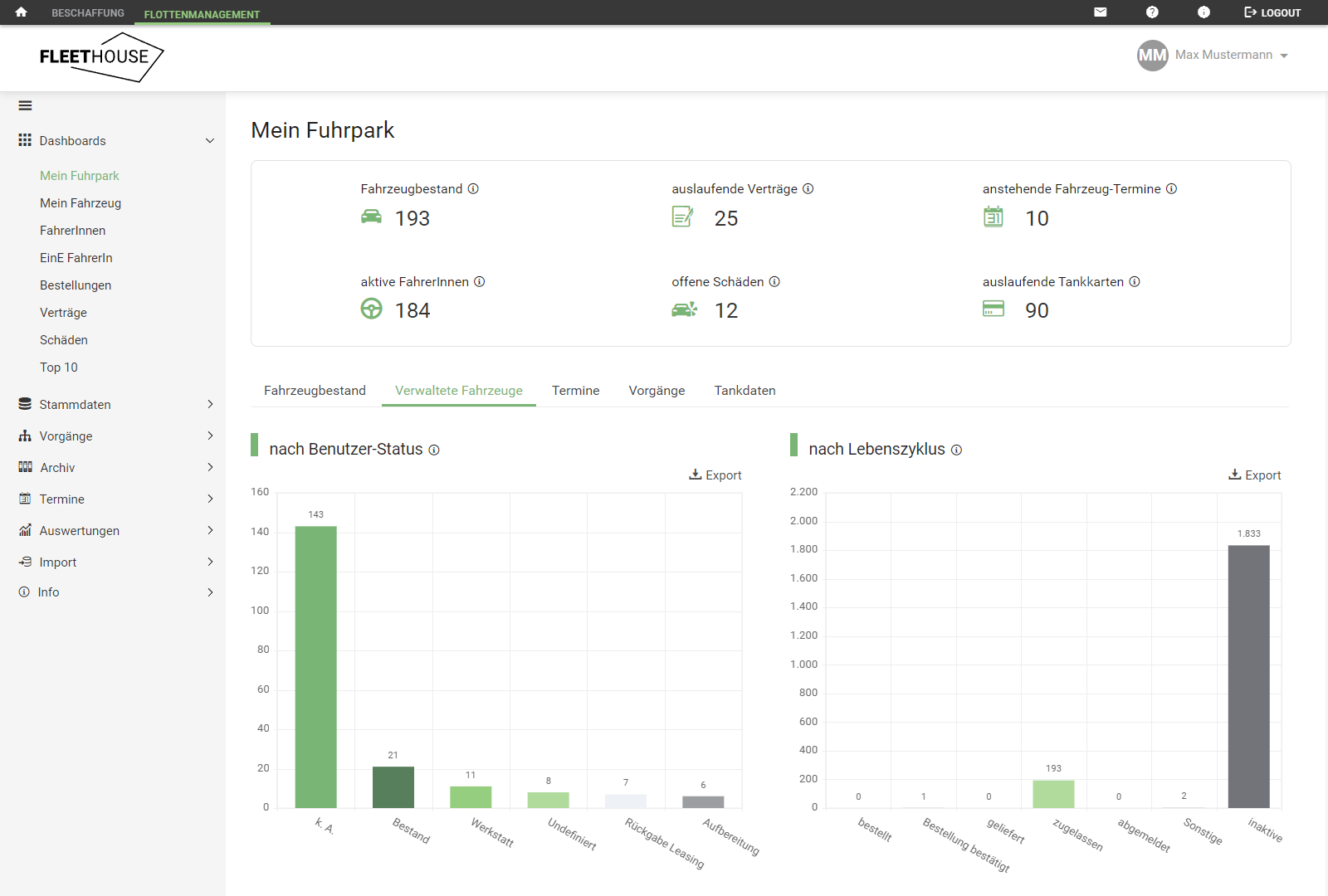The image size is (1328, 896).
Task: Select Mein Fuhrpark in sidebar
Action: [x=80, y=176]
